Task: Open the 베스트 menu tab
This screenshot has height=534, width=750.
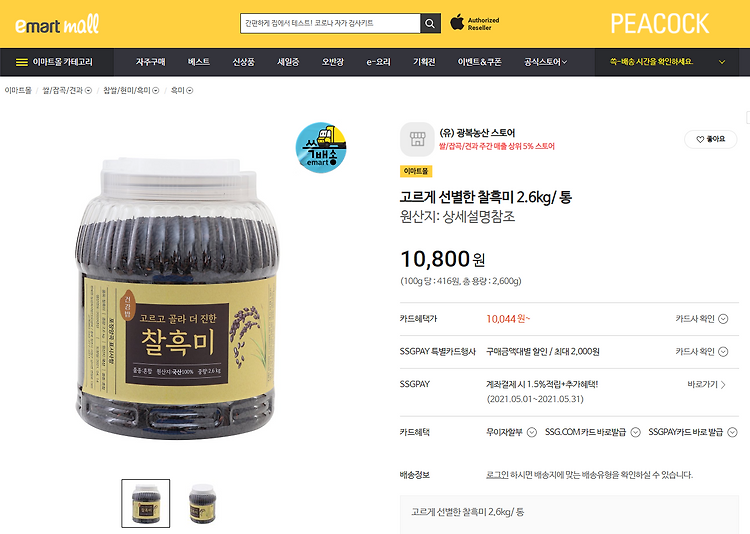Action: (x=199, y=62)
